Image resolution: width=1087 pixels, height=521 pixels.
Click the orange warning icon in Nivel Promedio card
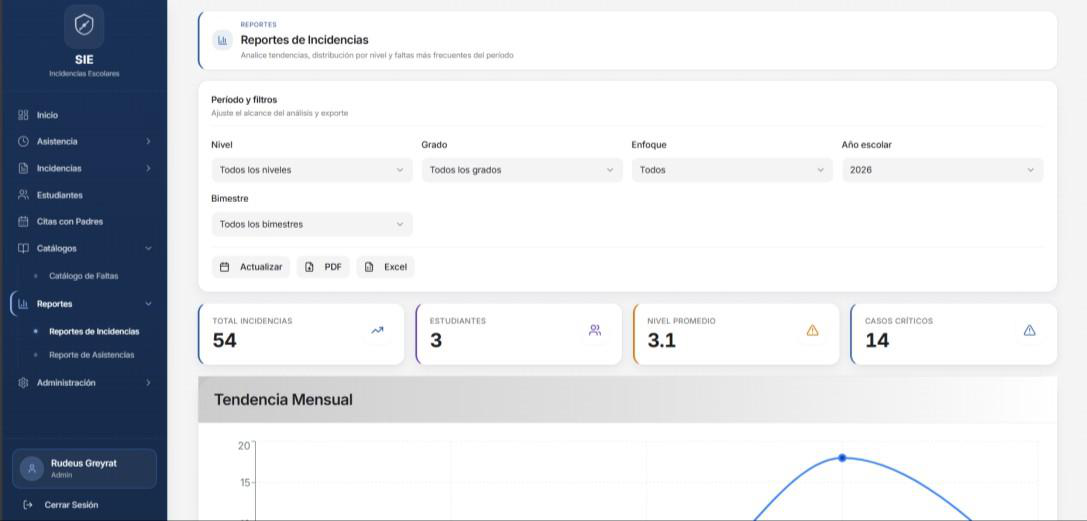(x=812, y=330)
